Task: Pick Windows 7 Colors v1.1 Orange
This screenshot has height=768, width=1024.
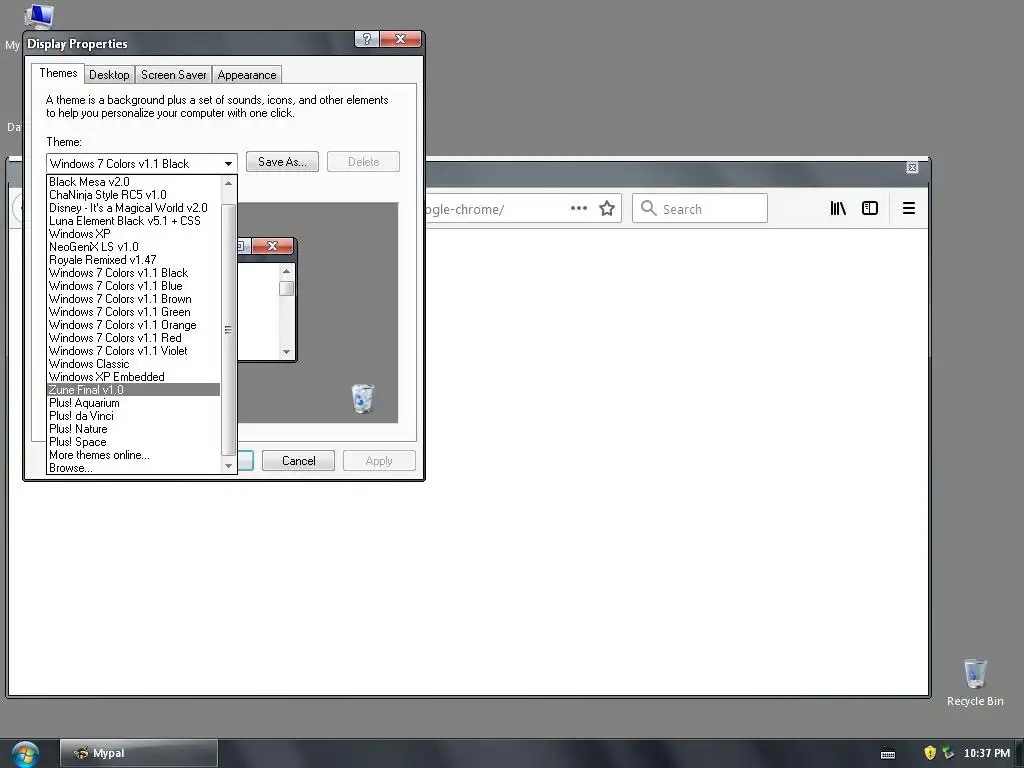Action: 134,325
